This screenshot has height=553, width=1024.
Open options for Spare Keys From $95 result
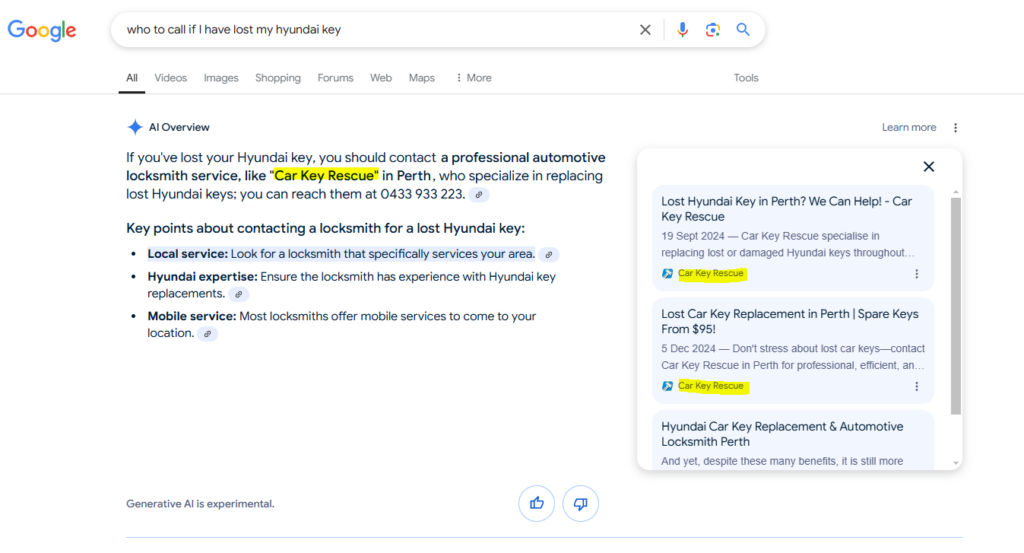coord(916,386)
